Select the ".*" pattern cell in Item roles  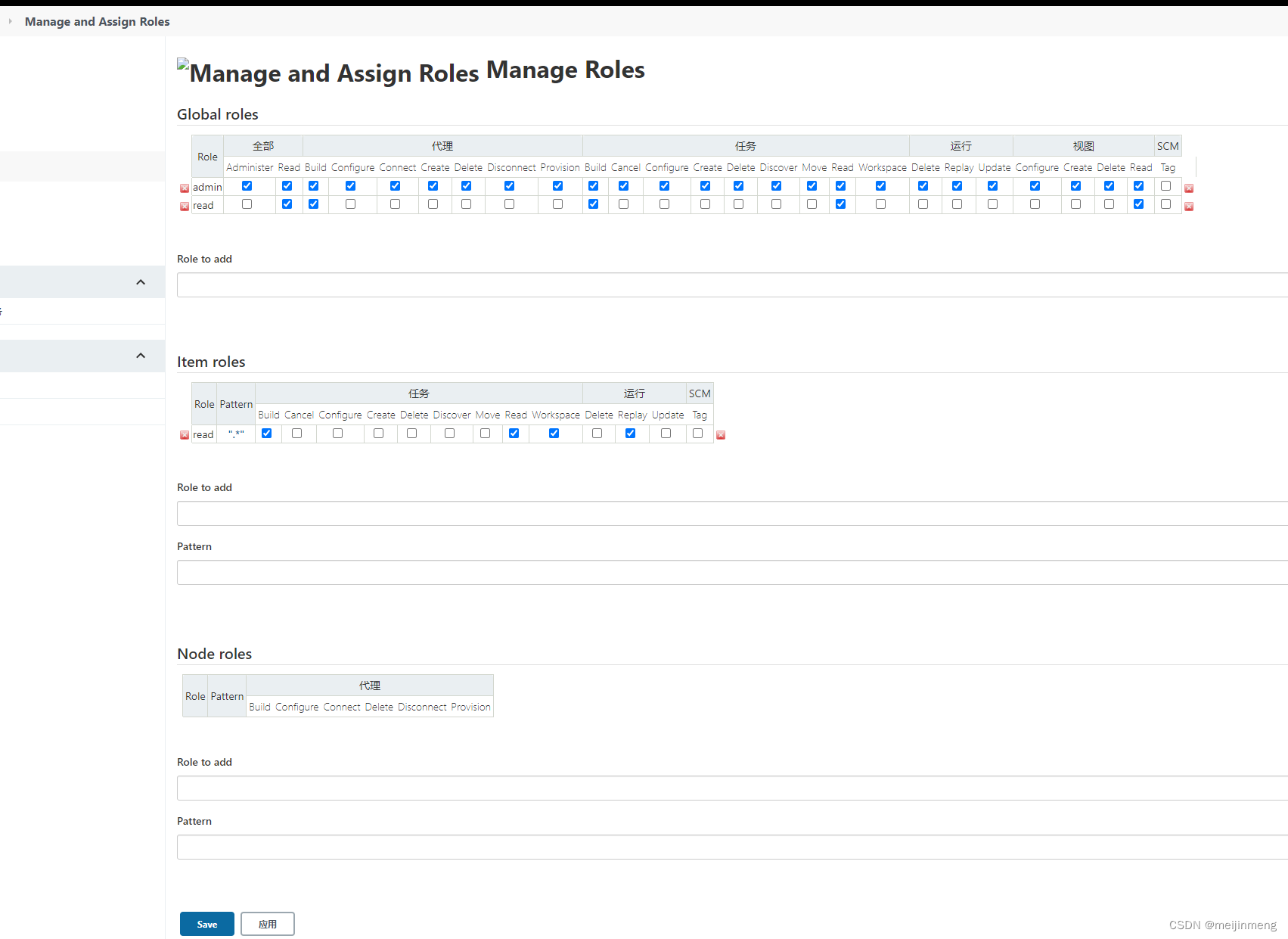[236, 434]
